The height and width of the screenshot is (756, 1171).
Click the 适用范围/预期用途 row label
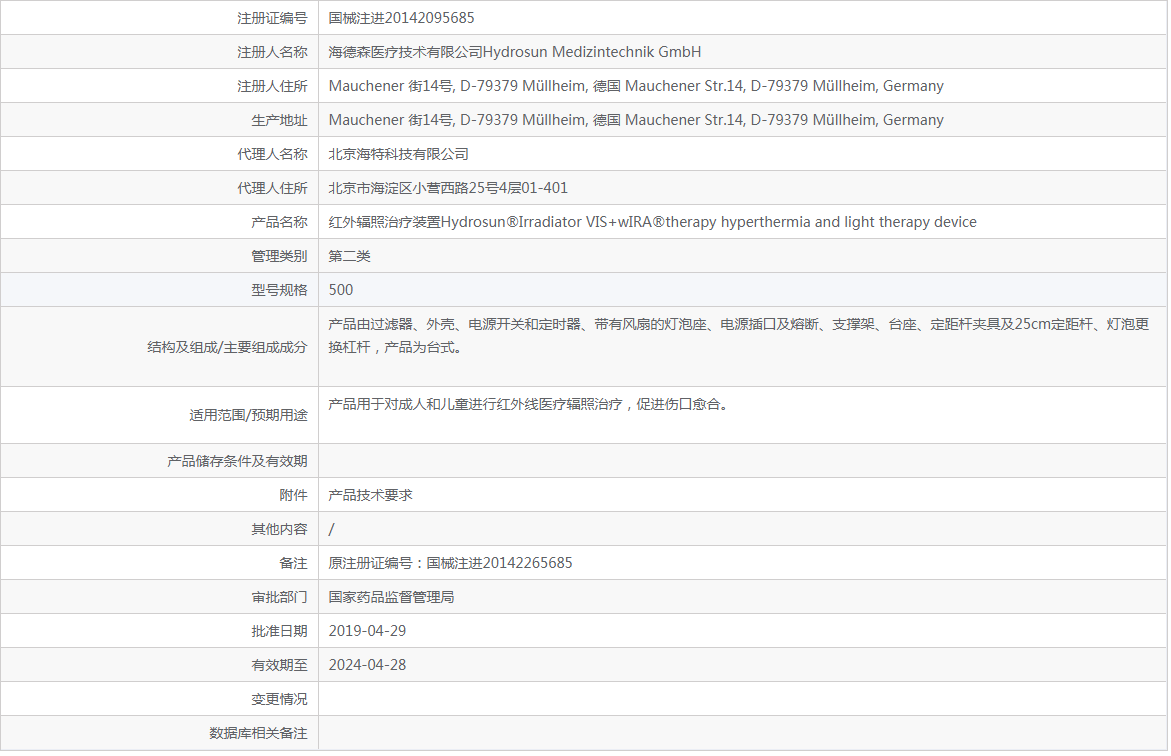[248, 415]
